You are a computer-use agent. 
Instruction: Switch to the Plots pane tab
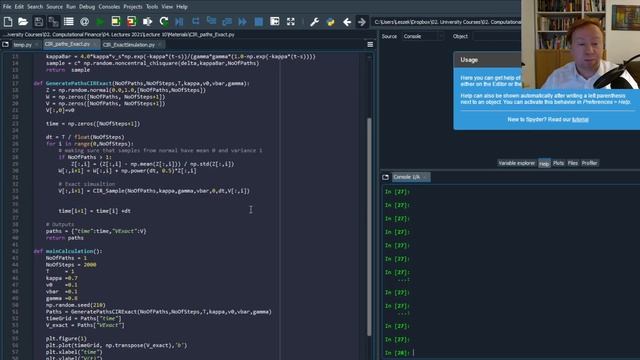(558, 163)
